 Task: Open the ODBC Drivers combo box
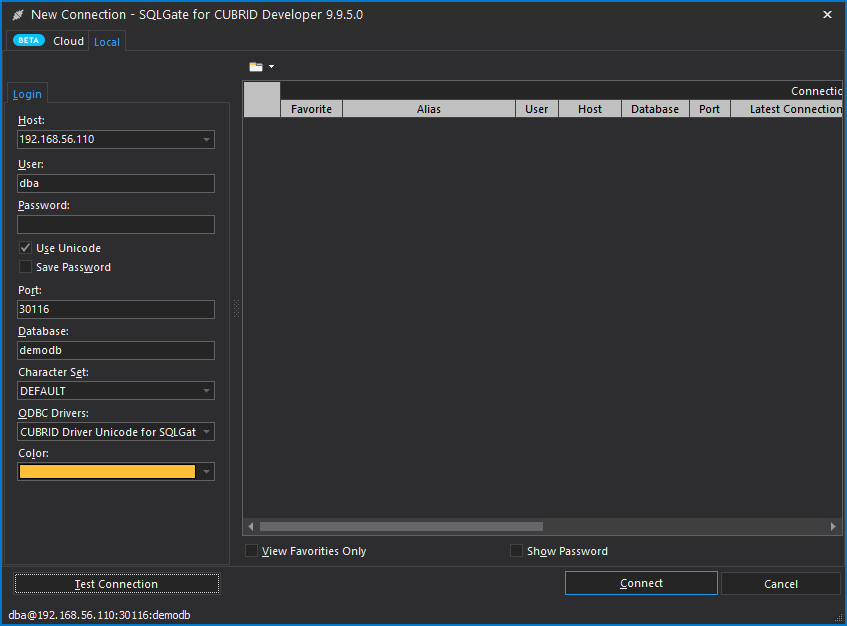(x=206, y=432)
